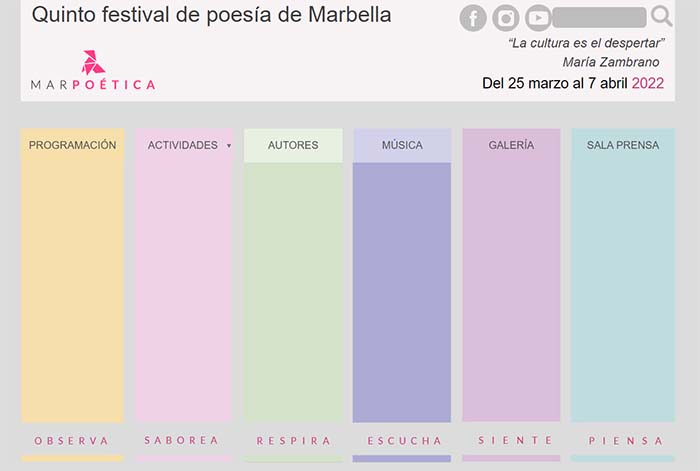Click the pink origami bird logo

tap(93, 62)
